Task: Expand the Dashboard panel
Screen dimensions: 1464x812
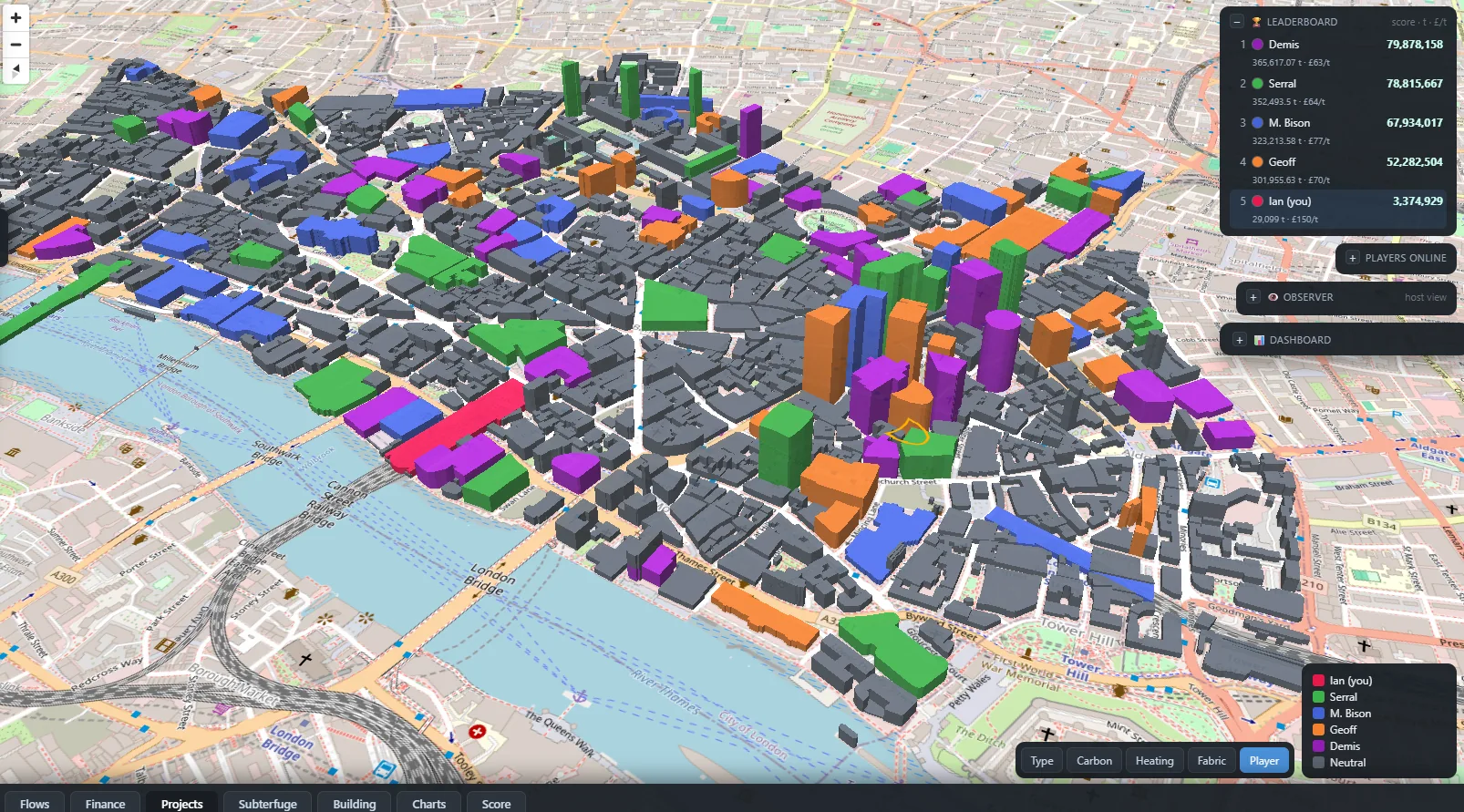Action: (x=1239, y=340)
